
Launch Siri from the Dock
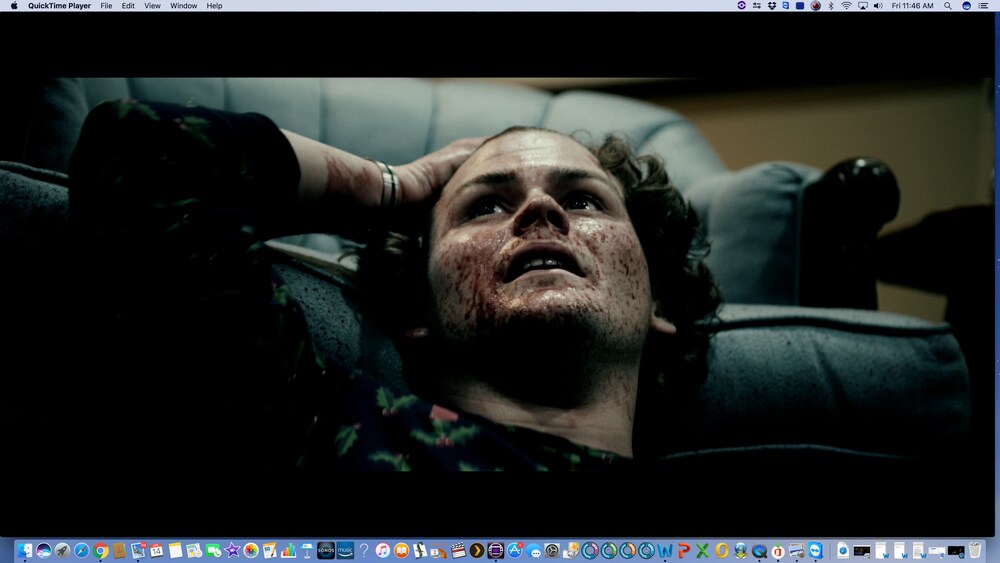point(43,550)
